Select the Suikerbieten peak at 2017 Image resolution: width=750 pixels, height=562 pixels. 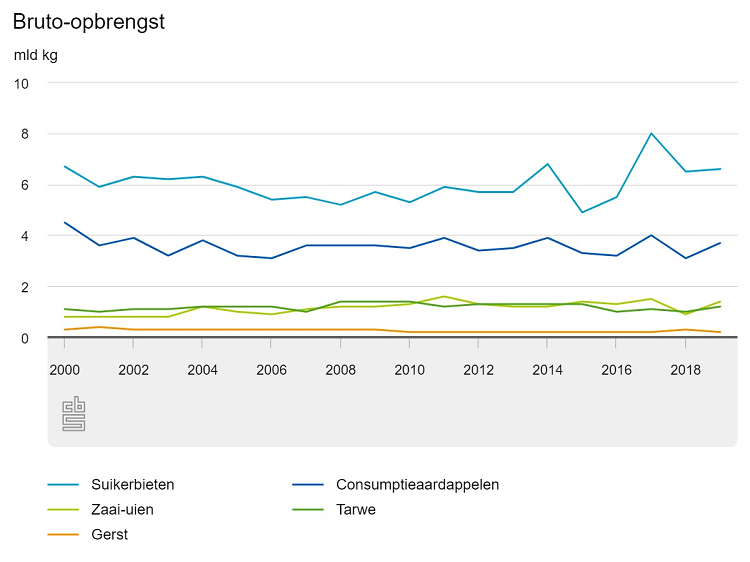651,133
